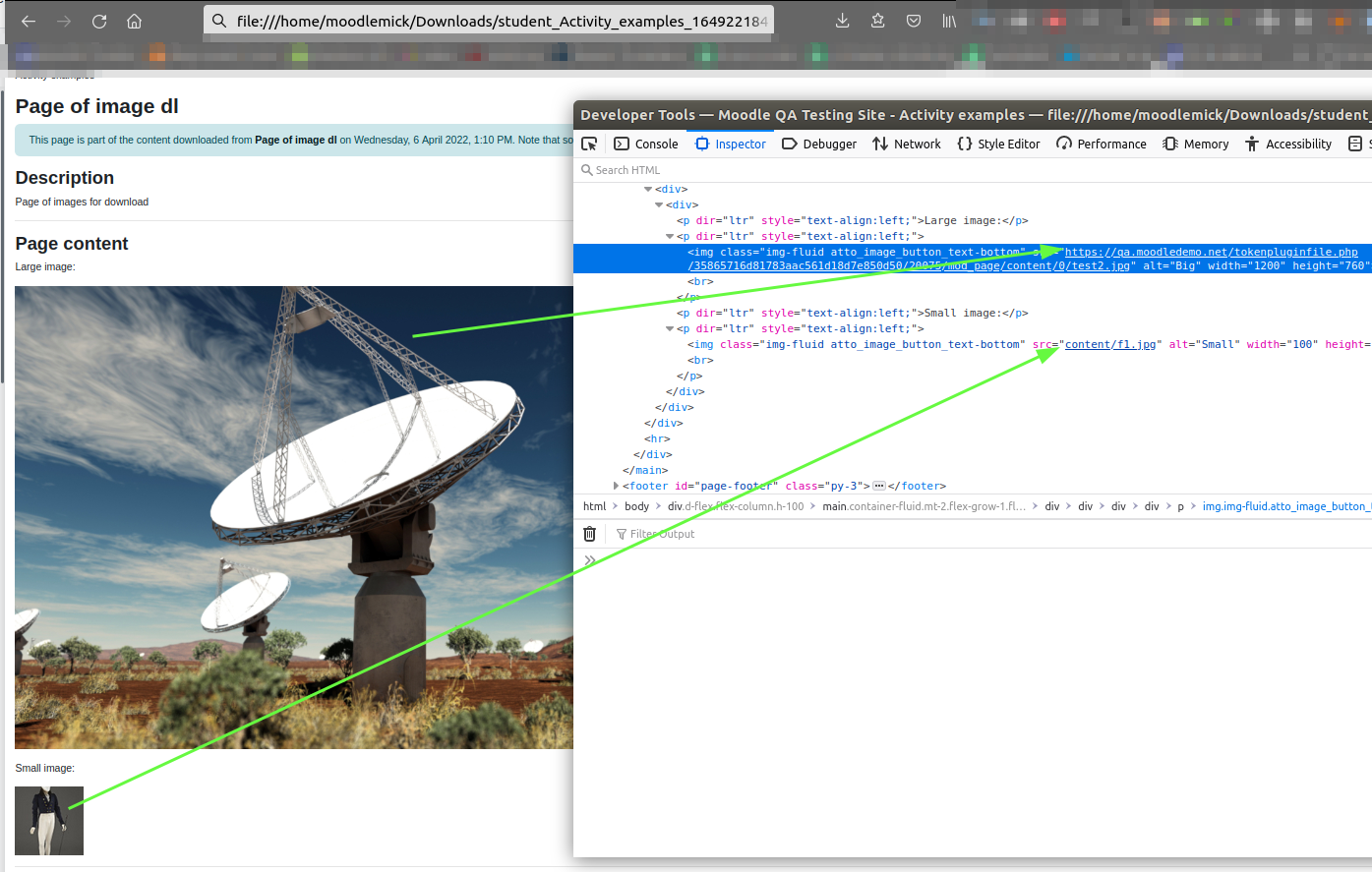The width and height of the screenshot is (1372, 872).
Task: Open the Style Editor tab
Action: [x=998, y=144]
